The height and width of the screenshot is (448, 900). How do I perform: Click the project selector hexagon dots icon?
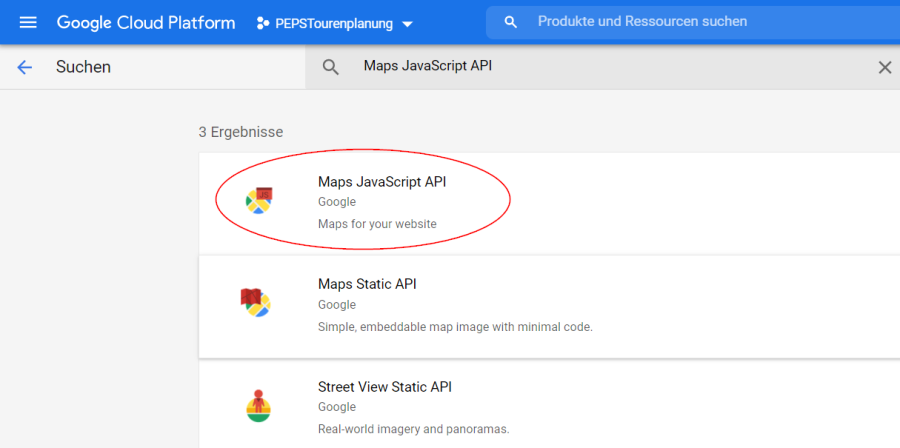click(263, 22)
